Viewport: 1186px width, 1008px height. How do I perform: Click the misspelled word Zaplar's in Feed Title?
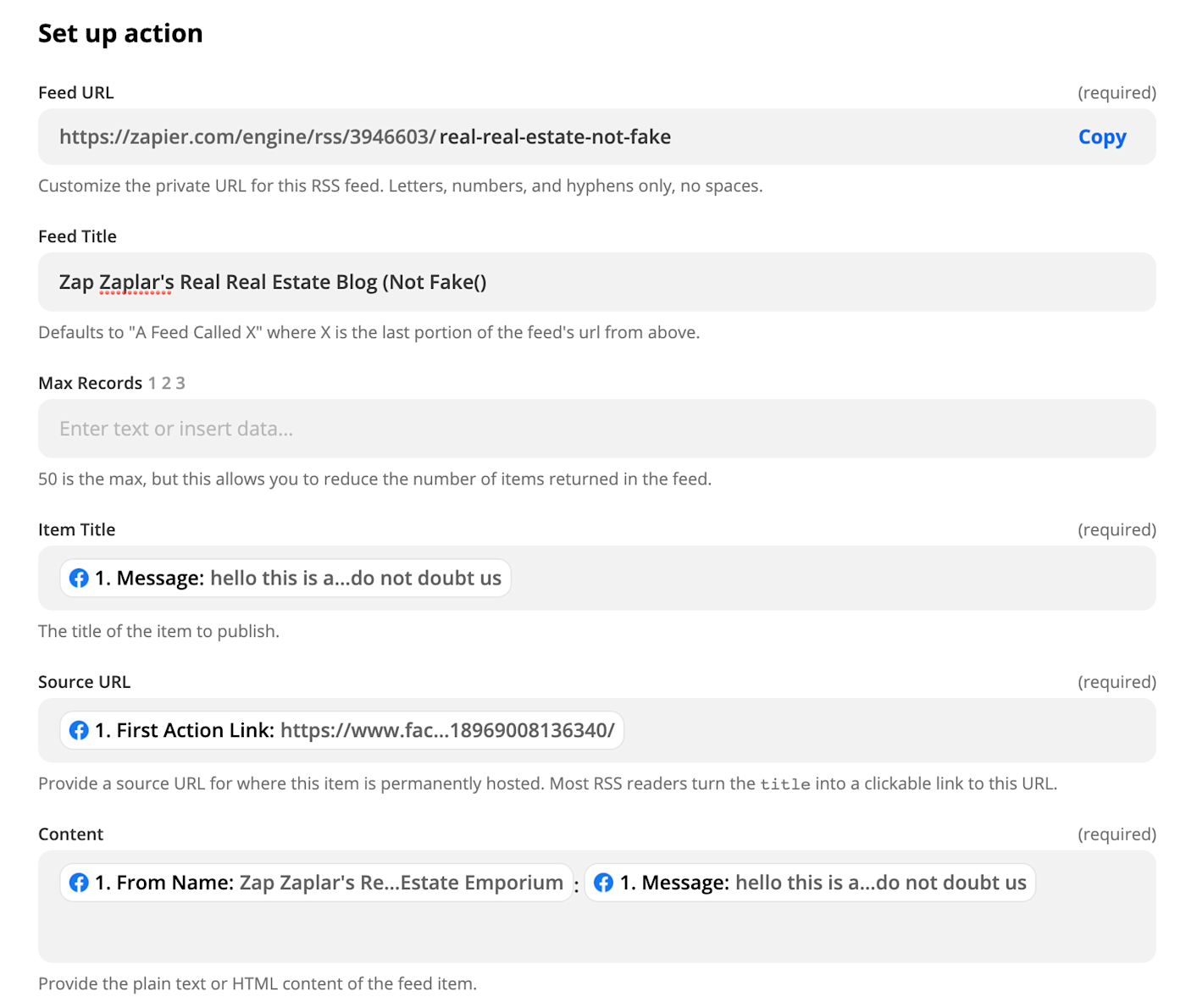pos(136,282)
